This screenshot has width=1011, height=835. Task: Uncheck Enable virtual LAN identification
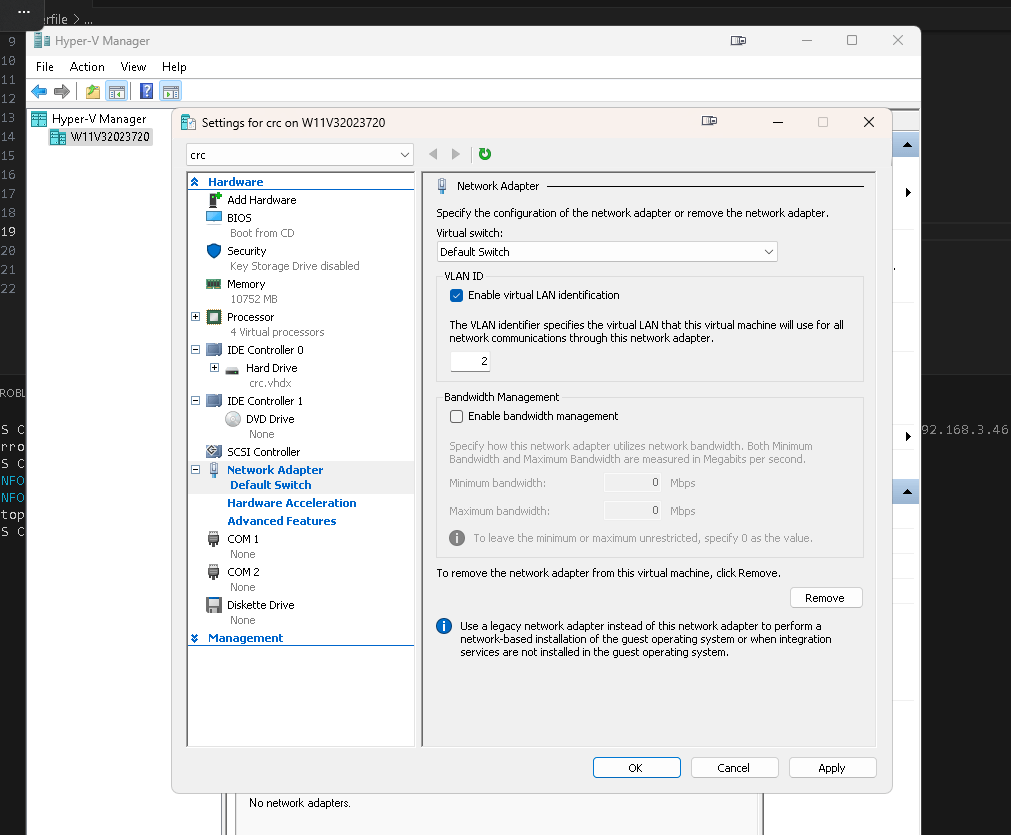[x=456, y=295]
